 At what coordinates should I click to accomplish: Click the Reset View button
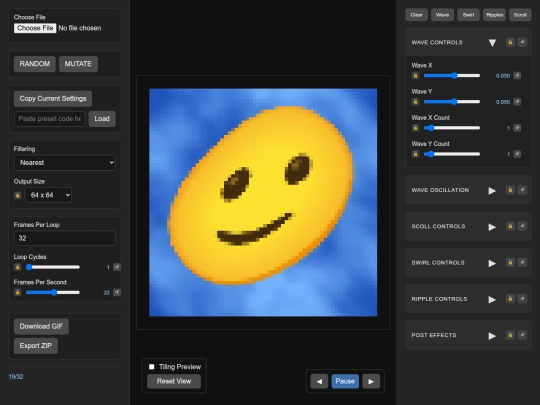174,381
